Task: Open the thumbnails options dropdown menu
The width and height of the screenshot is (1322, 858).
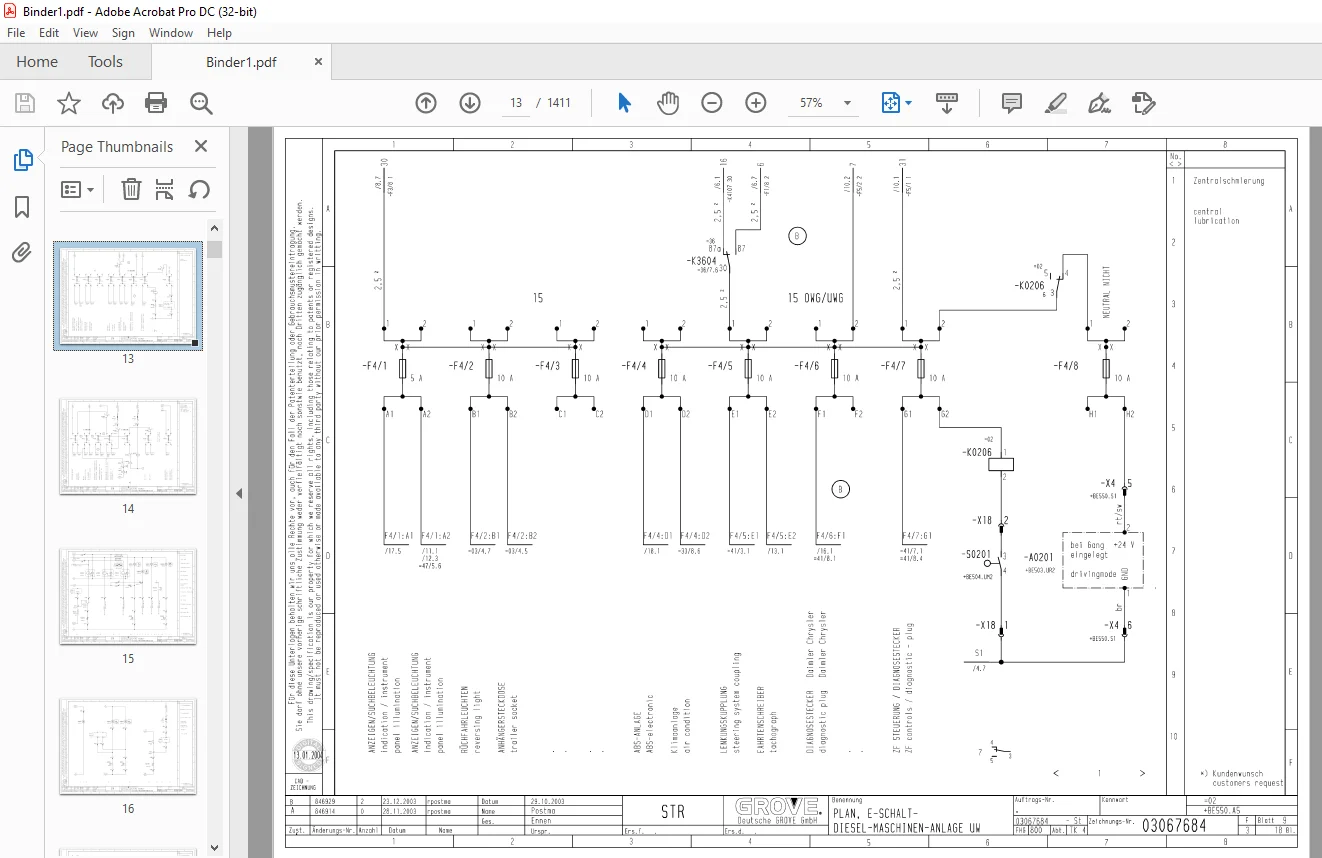Action: 78,189
